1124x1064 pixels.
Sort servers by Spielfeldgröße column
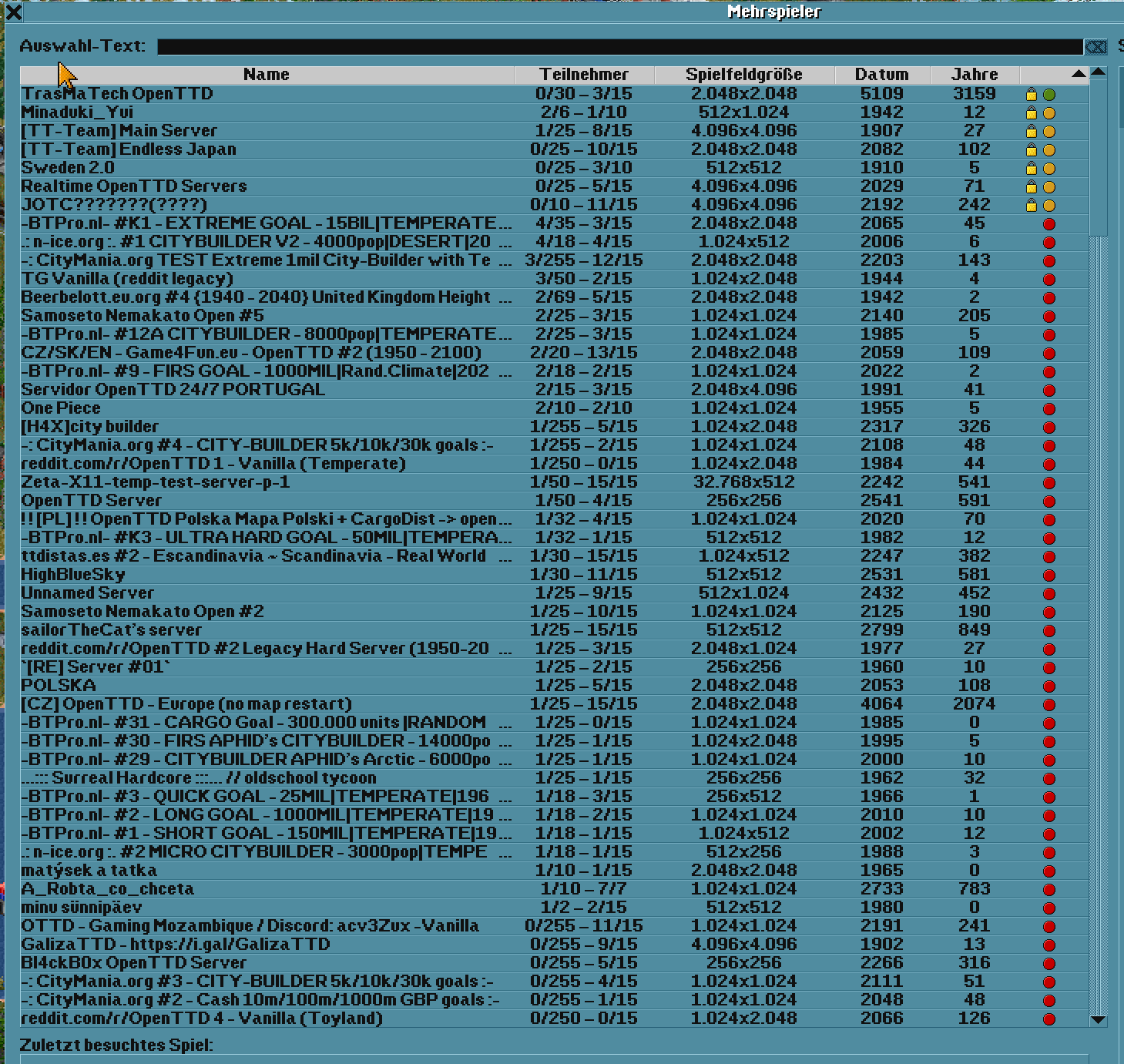pos(744,75)
